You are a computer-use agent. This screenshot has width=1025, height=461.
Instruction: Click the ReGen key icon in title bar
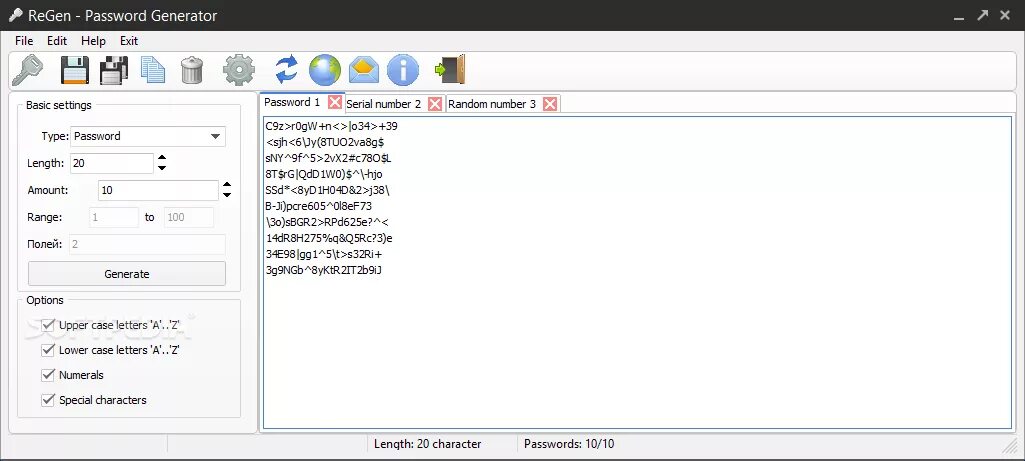point(16,15)
